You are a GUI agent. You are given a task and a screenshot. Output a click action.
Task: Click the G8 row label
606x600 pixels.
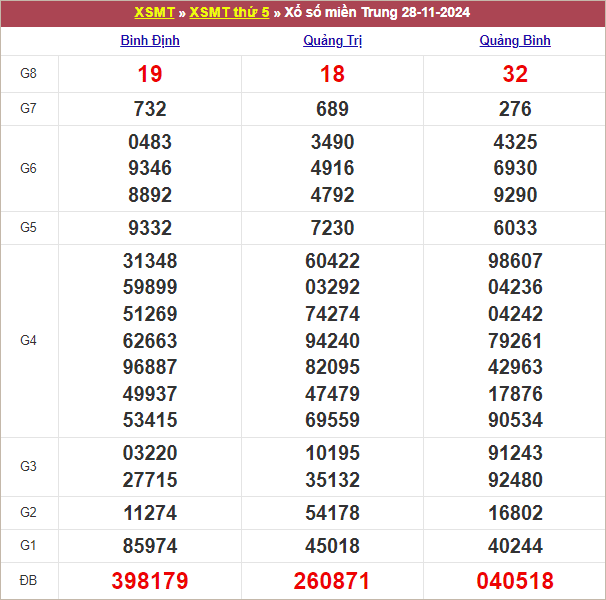coord(28,73)
